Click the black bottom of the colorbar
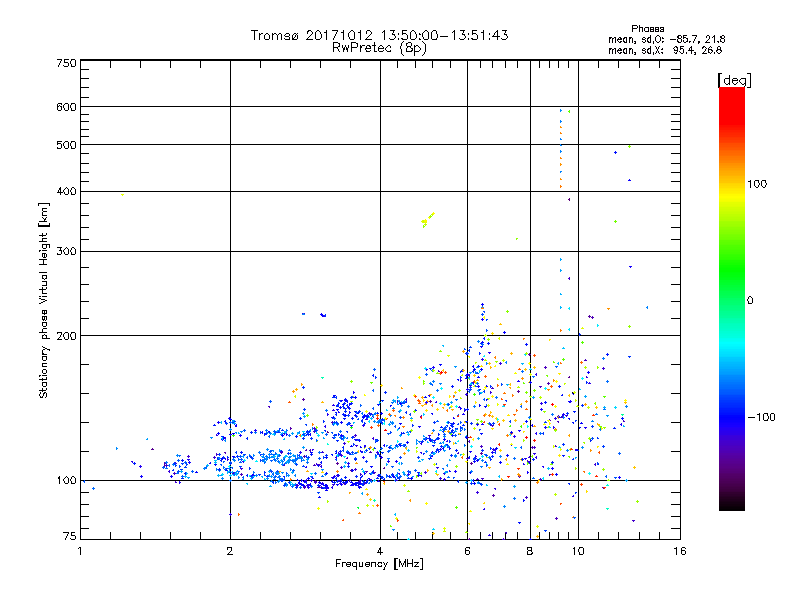 click(x=732, y=503)
